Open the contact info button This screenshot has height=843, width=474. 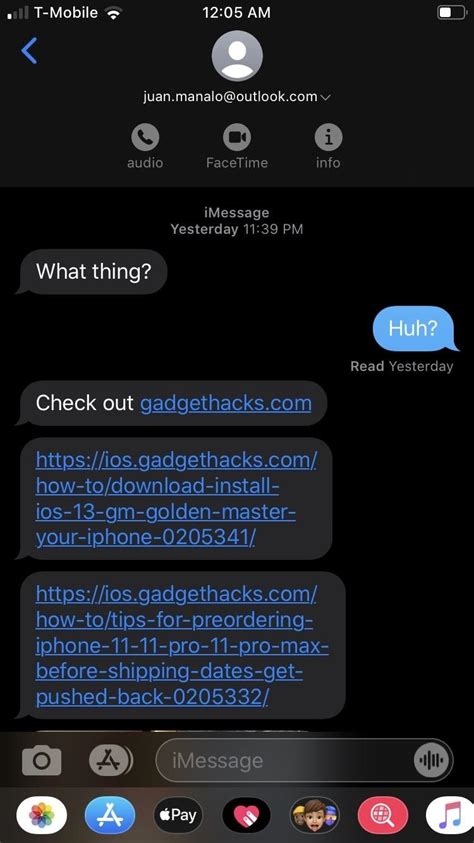point(328,138)
